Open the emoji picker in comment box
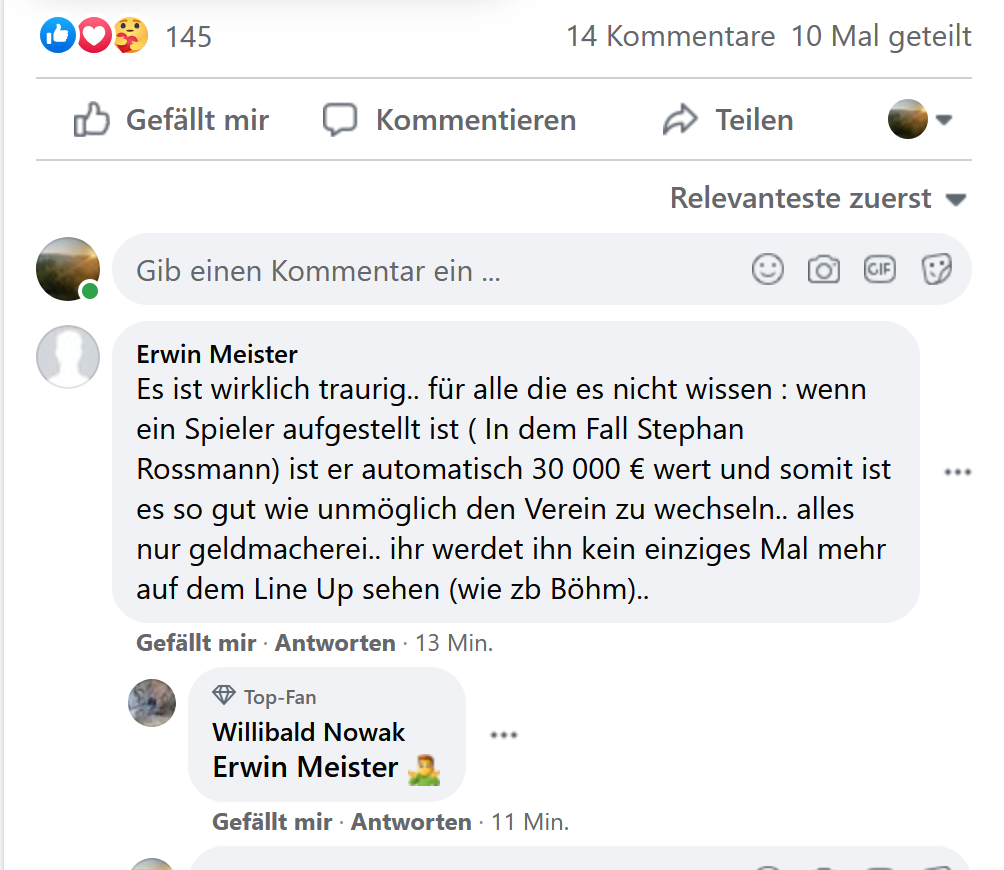 pyautogui.click(x=767, y=269)
